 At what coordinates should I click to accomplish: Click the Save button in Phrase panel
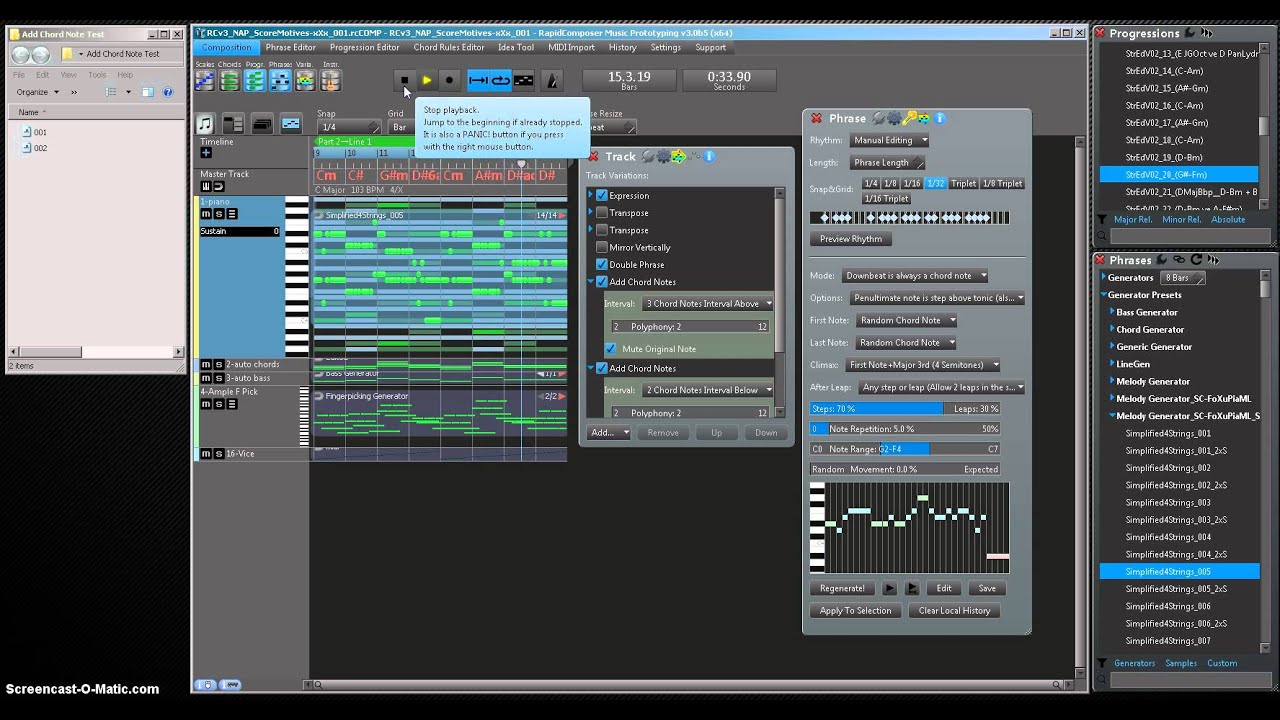click(x=987, y=588)
